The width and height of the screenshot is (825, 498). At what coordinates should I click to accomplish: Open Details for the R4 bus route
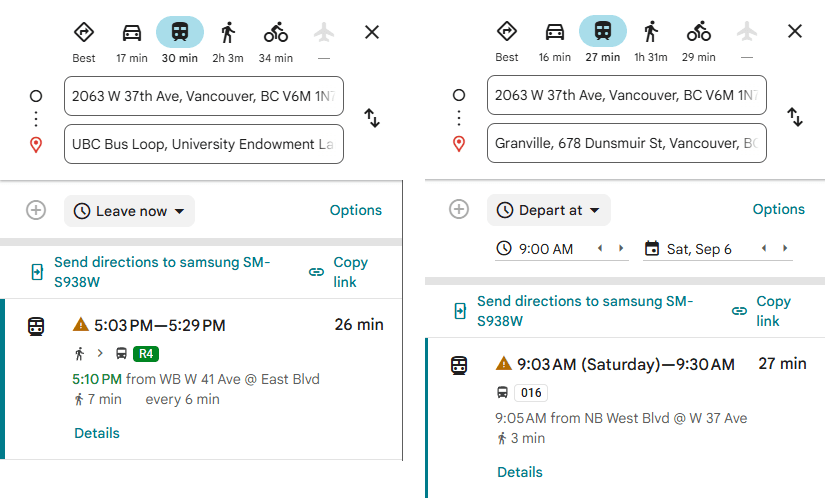coord(97,433)
